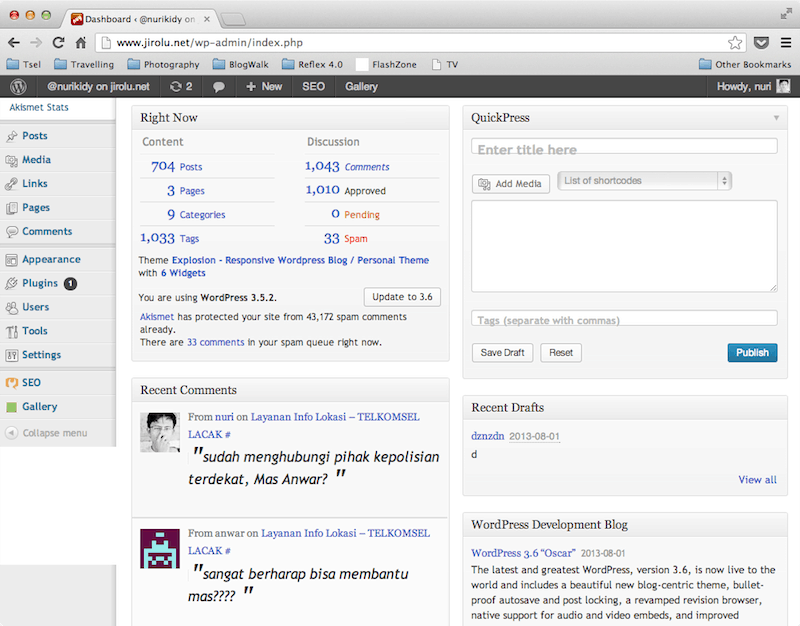Image resolution: width=800 pixels, height=626 pixels.
Task: Open the View all drafts link
Action: [x=757, y=480]
